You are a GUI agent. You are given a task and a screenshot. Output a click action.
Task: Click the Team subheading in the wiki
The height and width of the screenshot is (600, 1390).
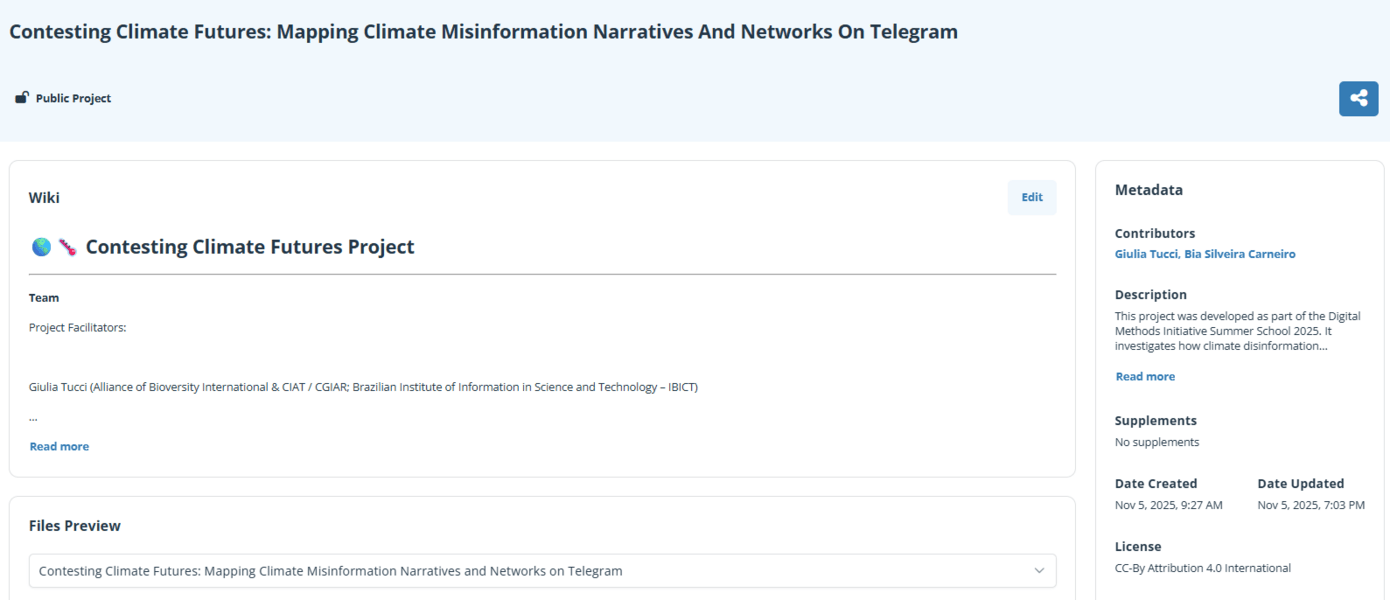(44, 297)
